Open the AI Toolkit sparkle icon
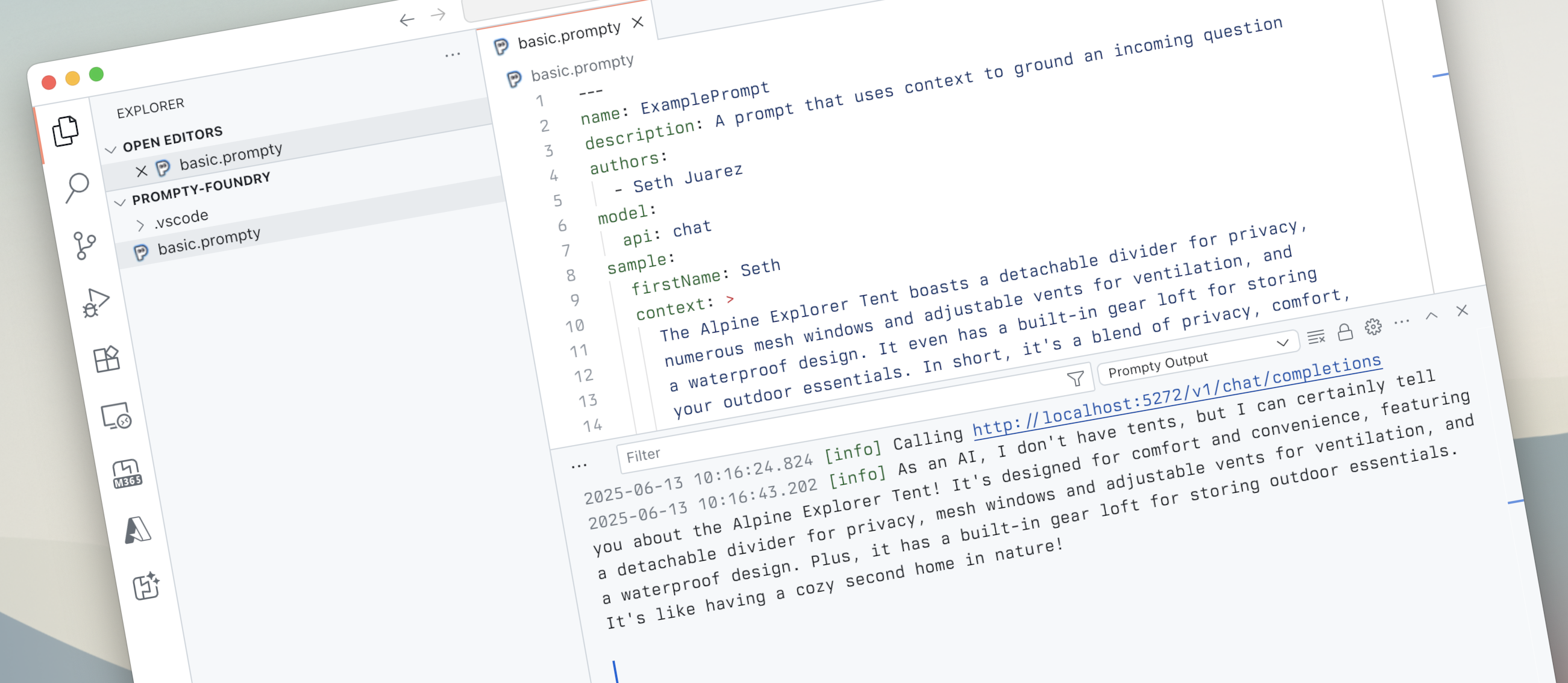Screen dimensions: 1568x683 point(146,586)
